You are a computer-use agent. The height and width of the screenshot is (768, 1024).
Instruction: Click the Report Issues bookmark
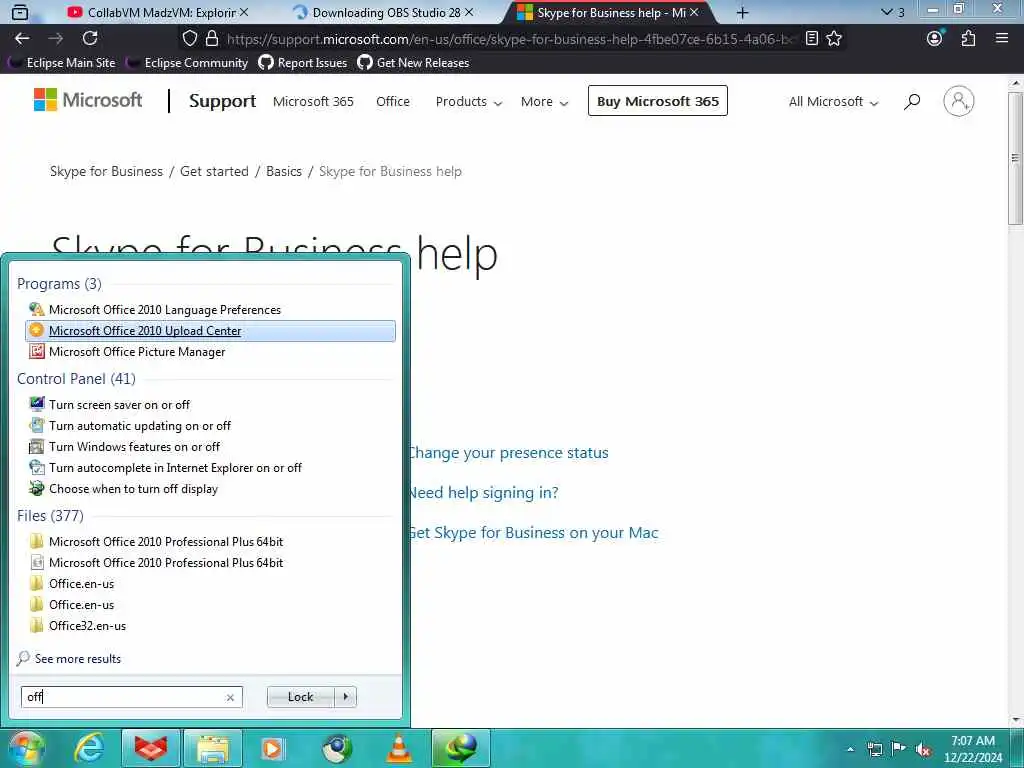[x=303, y=63]
